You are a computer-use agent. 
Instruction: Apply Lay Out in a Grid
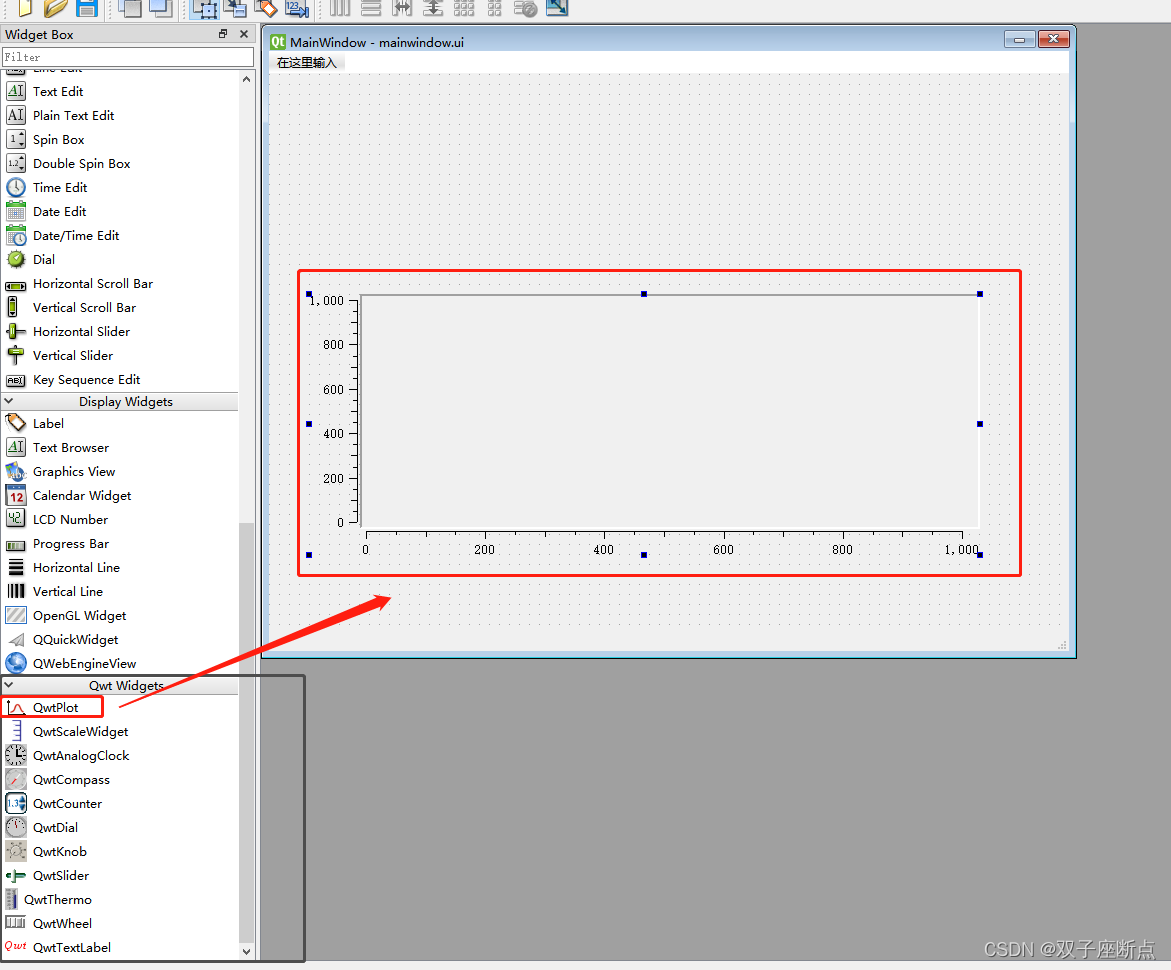click(464, 8)
